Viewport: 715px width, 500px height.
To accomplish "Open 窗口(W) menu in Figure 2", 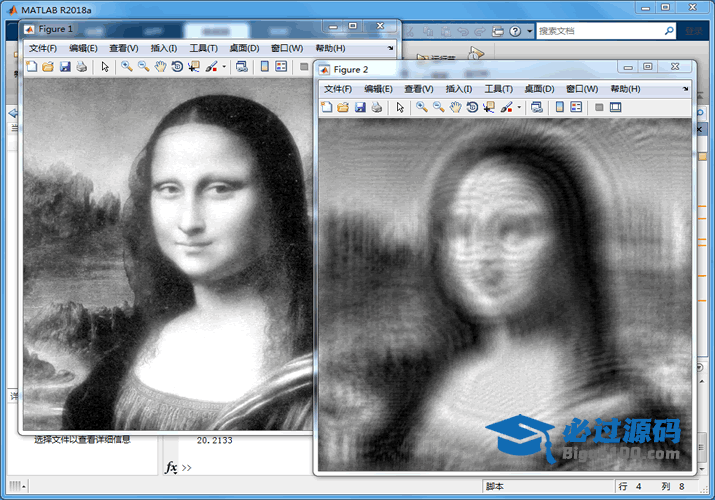I will 582,89.
